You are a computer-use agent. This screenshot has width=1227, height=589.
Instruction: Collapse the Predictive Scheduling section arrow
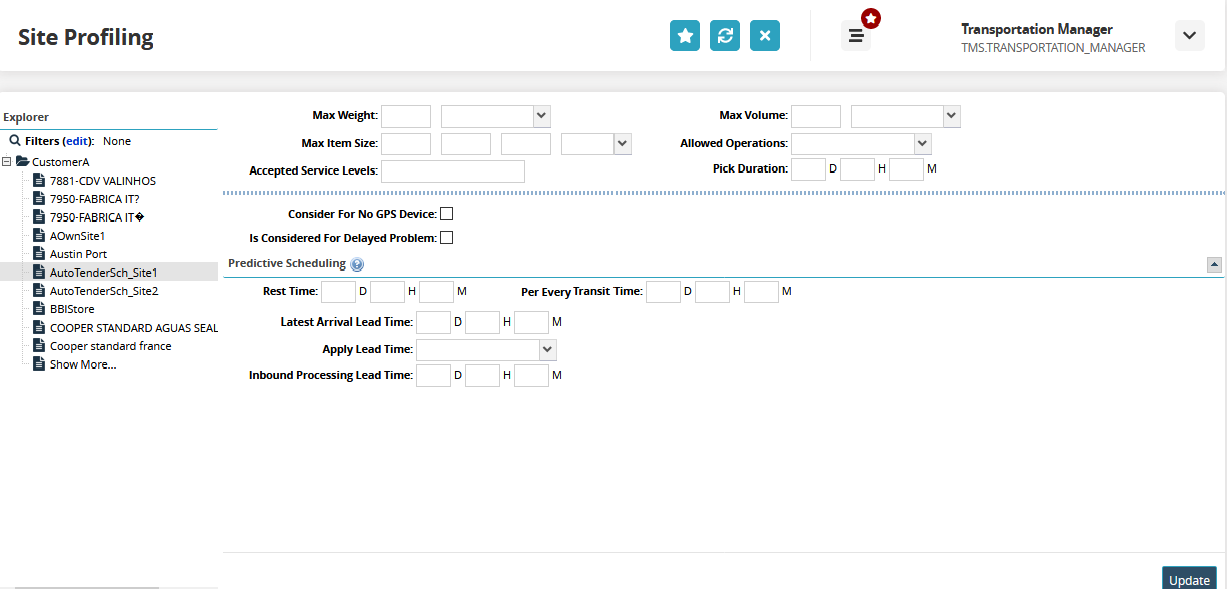(x=1214, y=265)
